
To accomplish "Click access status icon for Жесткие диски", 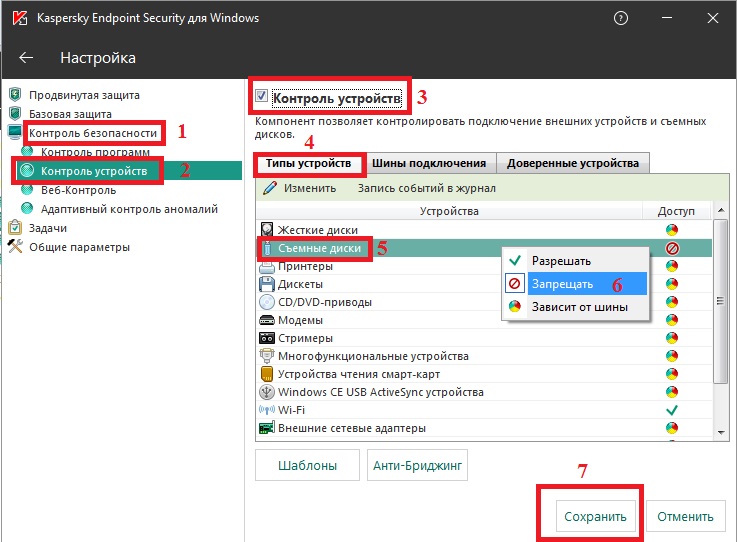I will click(672, 230).
